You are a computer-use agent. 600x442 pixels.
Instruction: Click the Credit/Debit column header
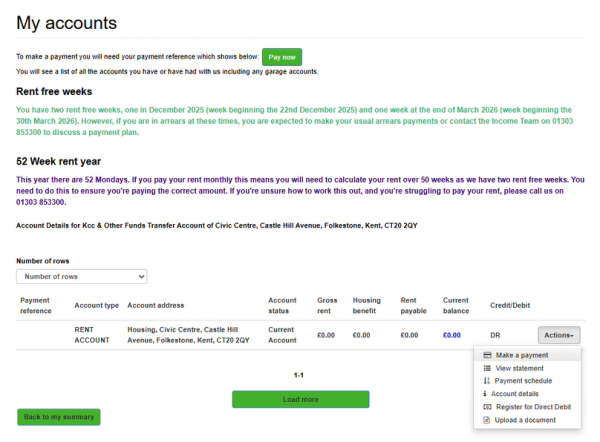click(510, 305)
